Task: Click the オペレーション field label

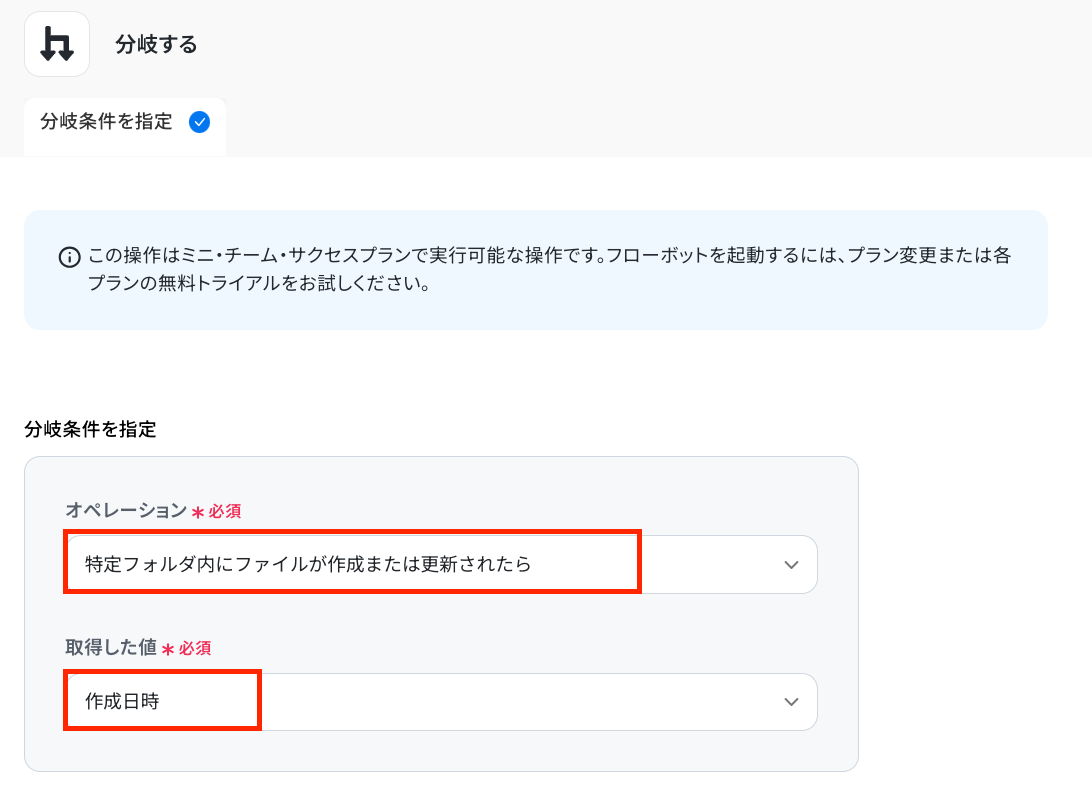Action: [126, 511]
